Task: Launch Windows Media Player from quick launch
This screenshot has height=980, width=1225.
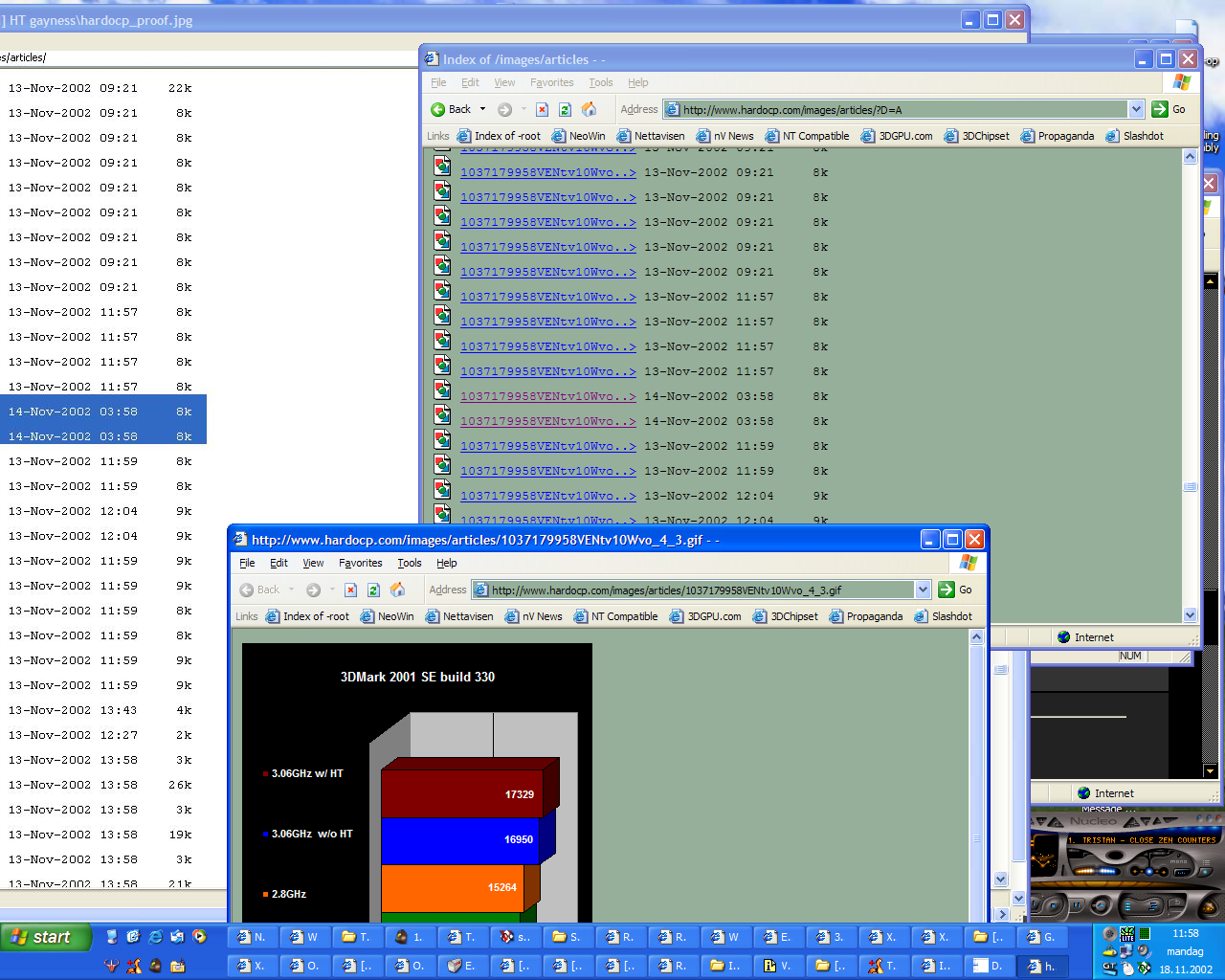Action: (199, 937)
